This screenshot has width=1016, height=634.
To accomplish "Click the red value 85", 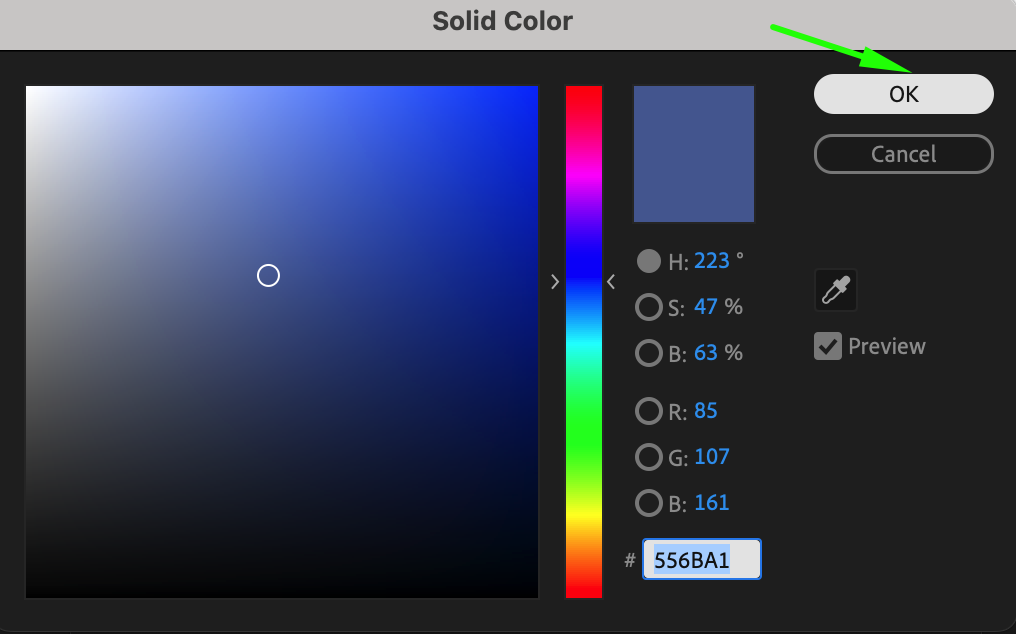I will pos(706,411).
